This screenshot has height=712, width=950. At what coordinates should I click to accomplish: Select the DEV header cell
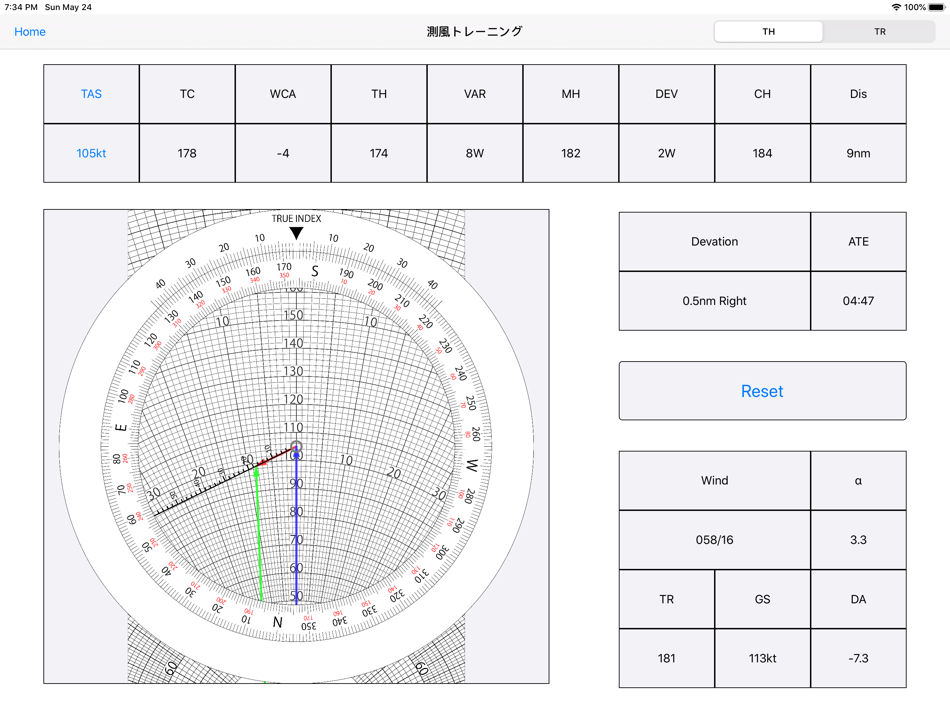666,94
